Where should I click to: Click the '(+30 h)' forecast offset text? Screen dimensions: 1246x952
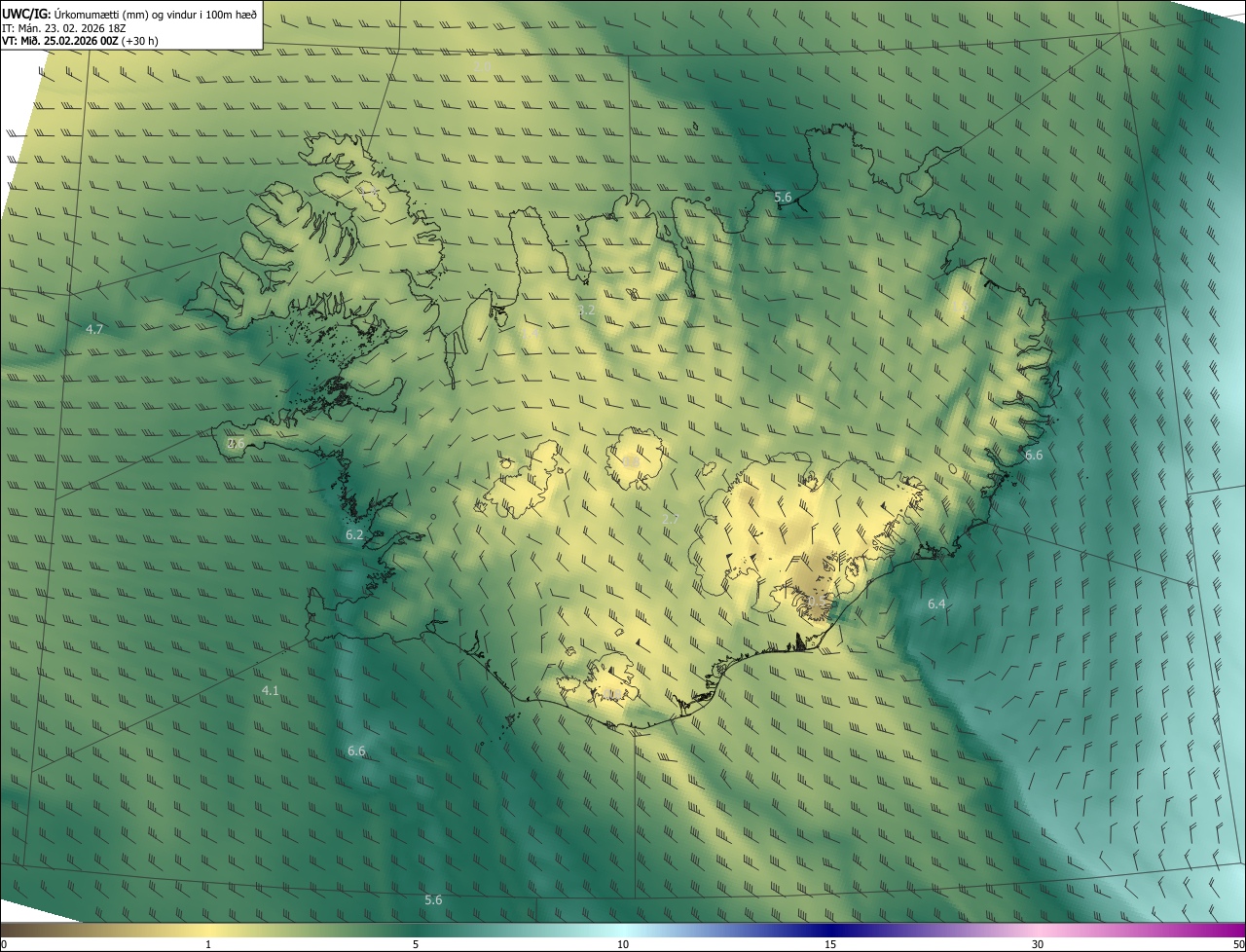tap(140, 41)
